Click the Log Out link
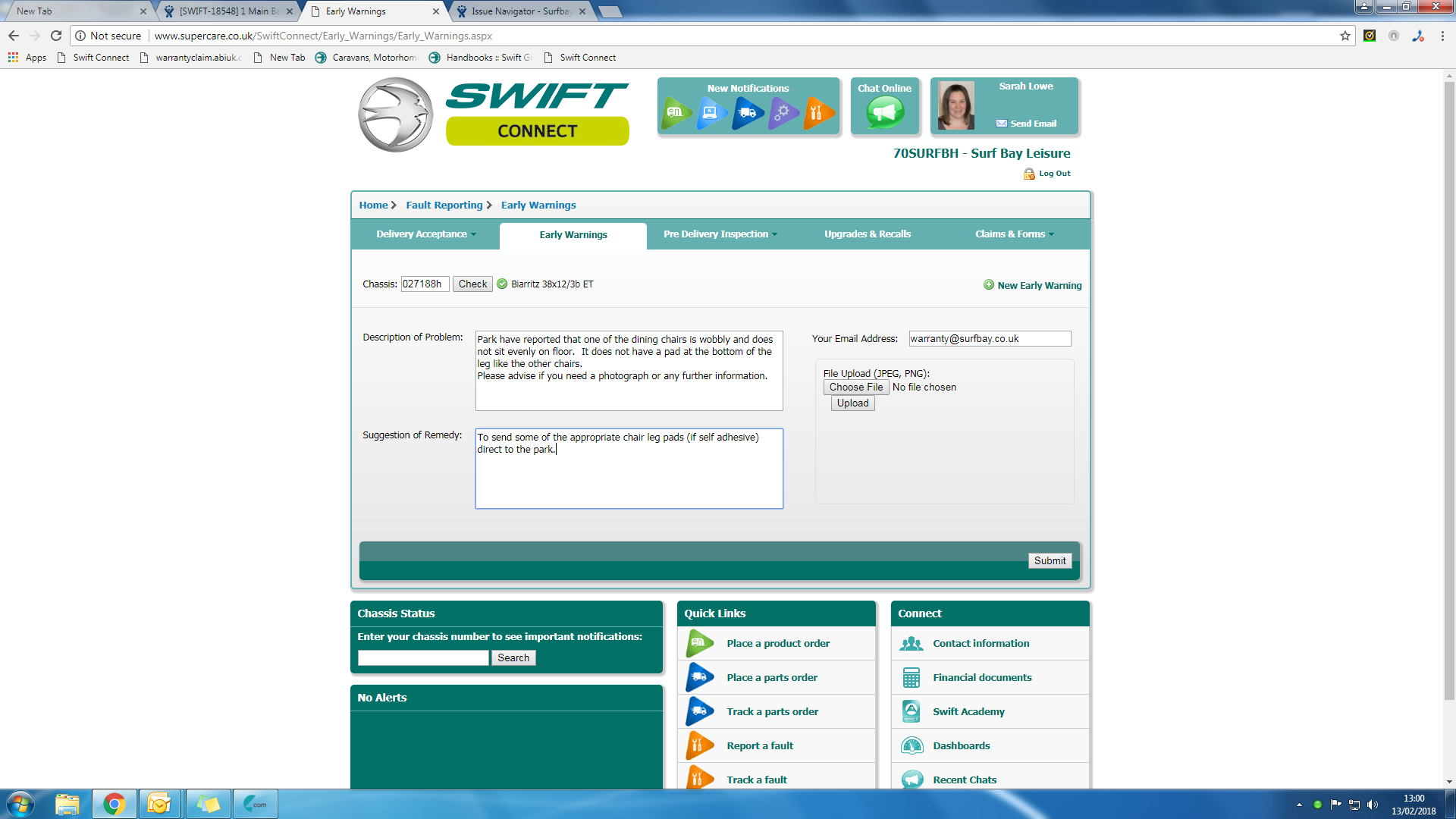Image resolution: width=1456 pixels, height=819 pixels. point(1053,174)
